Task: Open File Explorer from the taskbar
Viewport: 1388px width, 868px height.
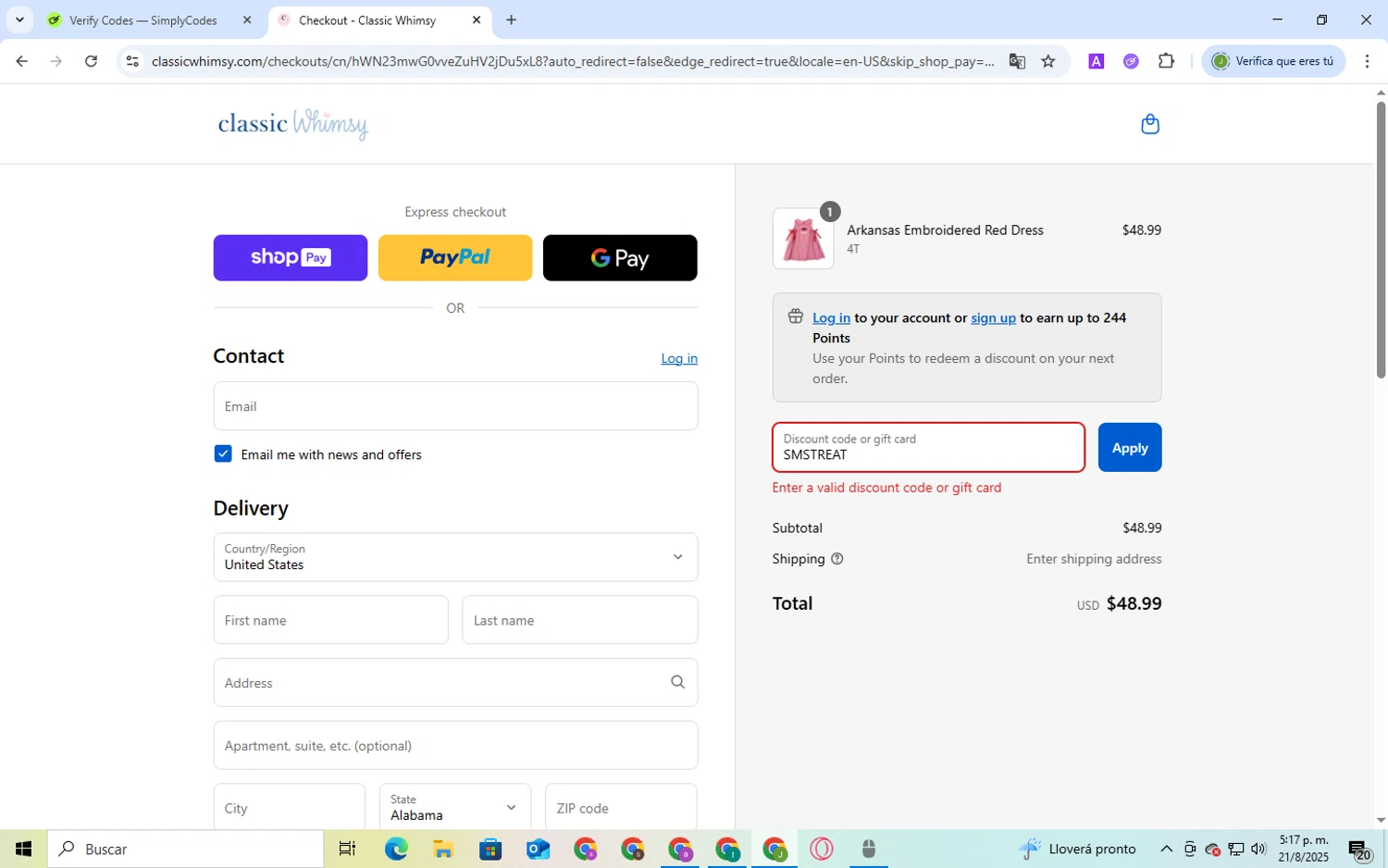Action: coord(443,849)
